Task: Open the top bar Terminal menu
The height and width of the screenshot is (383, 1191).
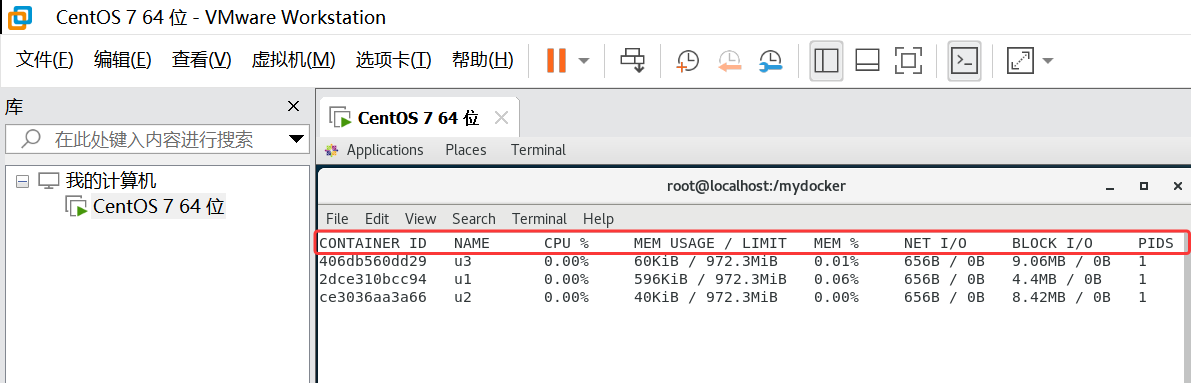Action: pos(538,150)
